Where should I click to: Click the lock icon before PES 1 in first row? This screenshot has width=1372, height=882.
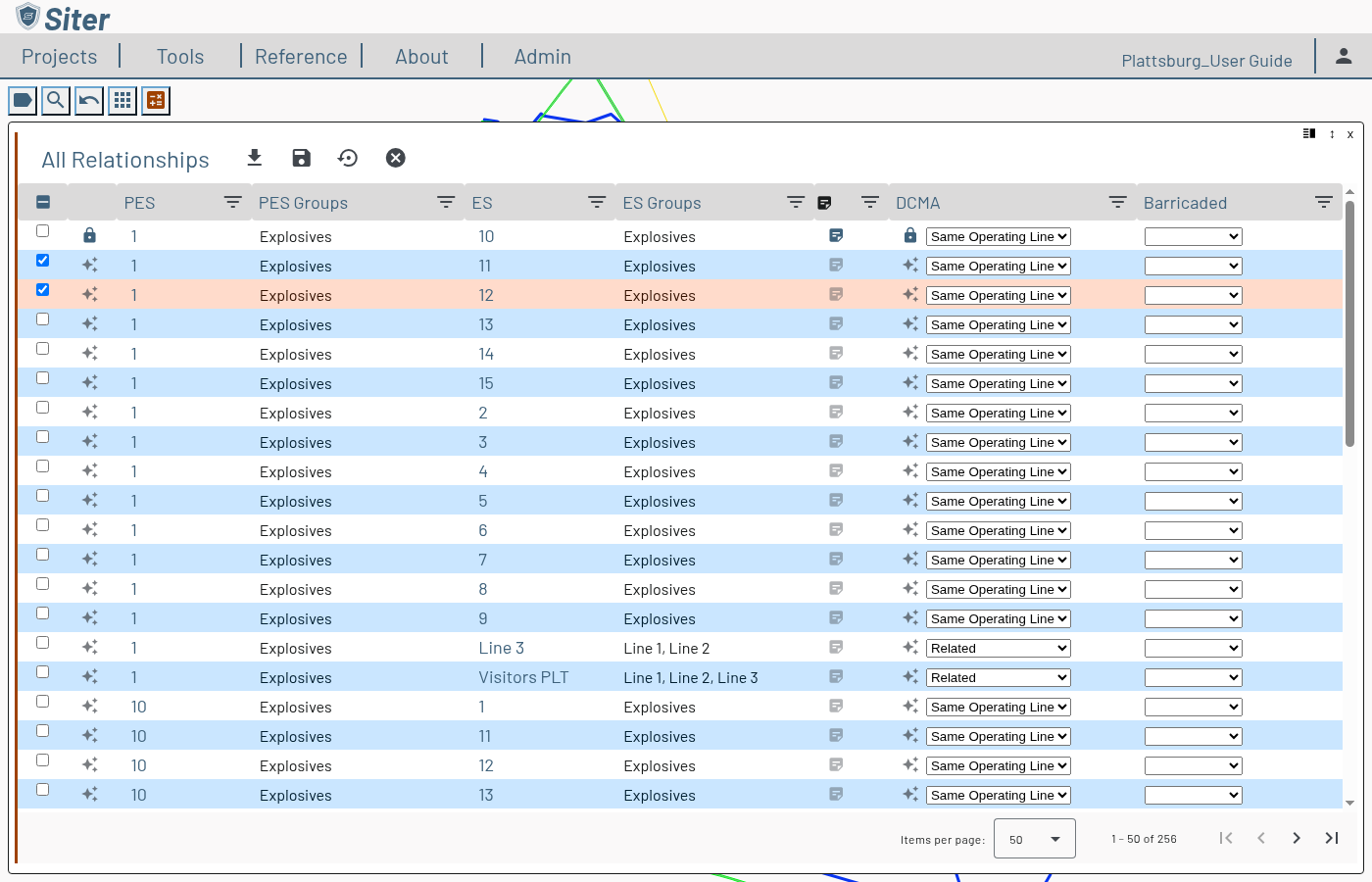(89, 235)
